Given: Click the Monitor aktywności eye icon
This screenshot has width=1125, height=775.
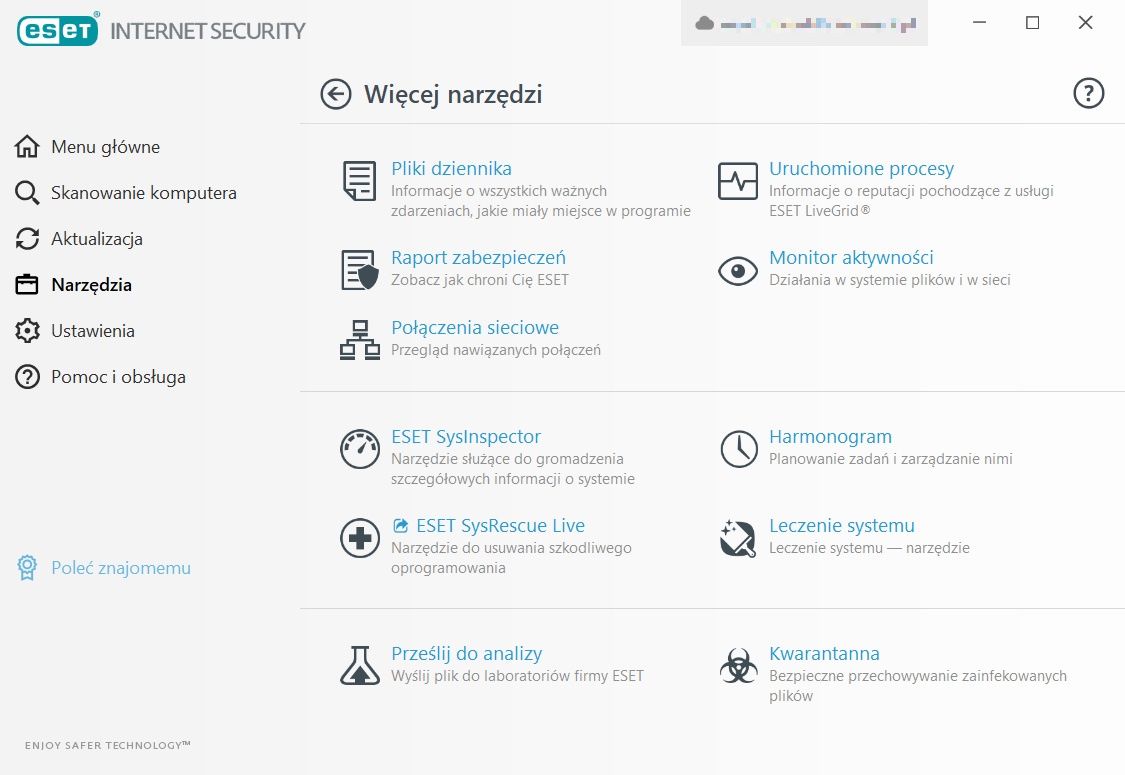Looking at the screenshot, I should point(738,271).
